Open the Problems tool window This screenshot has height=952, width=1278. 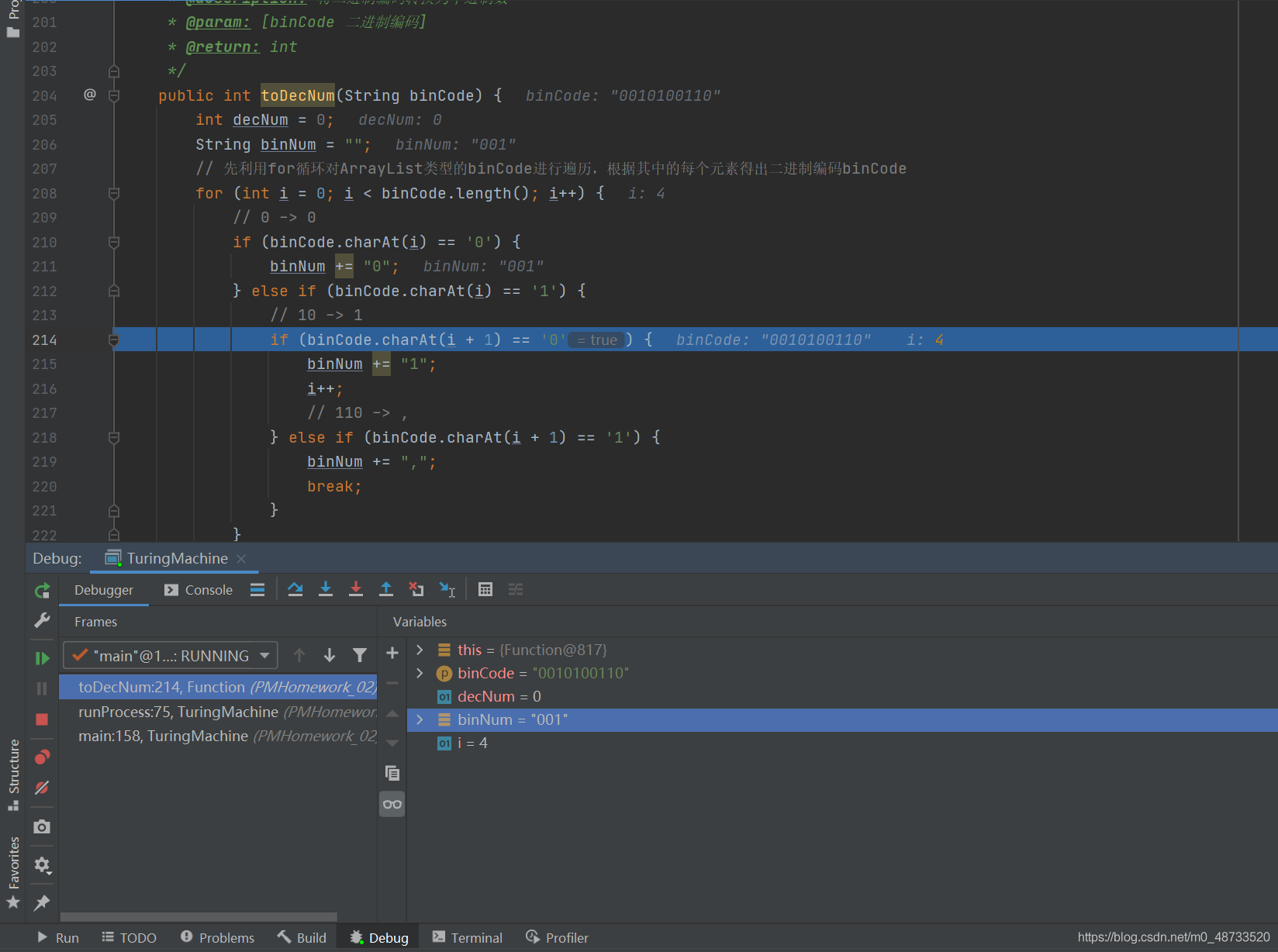218,937
